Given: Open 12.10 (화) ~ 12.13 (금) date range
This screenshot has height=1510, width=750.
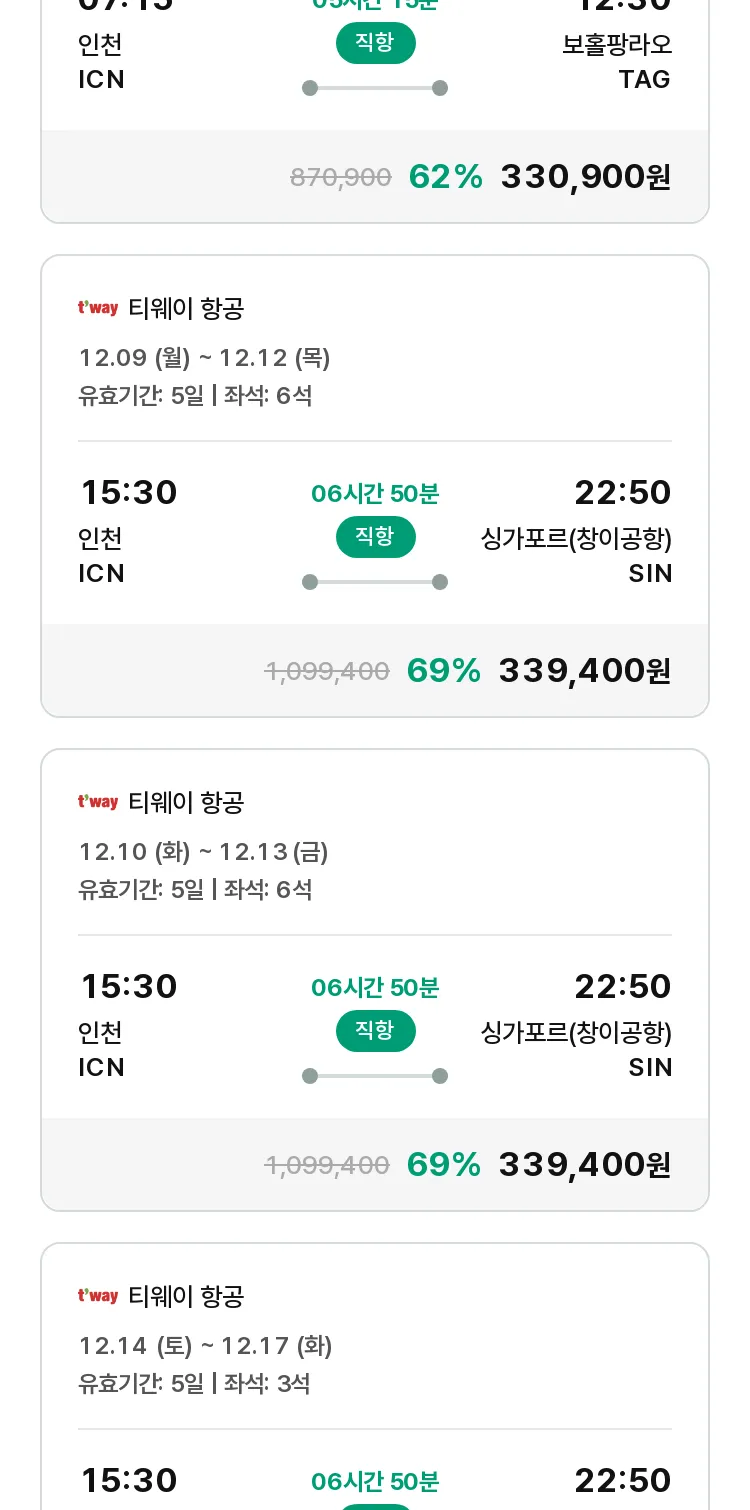Looking at the screenshot, I should coord(203,852).
